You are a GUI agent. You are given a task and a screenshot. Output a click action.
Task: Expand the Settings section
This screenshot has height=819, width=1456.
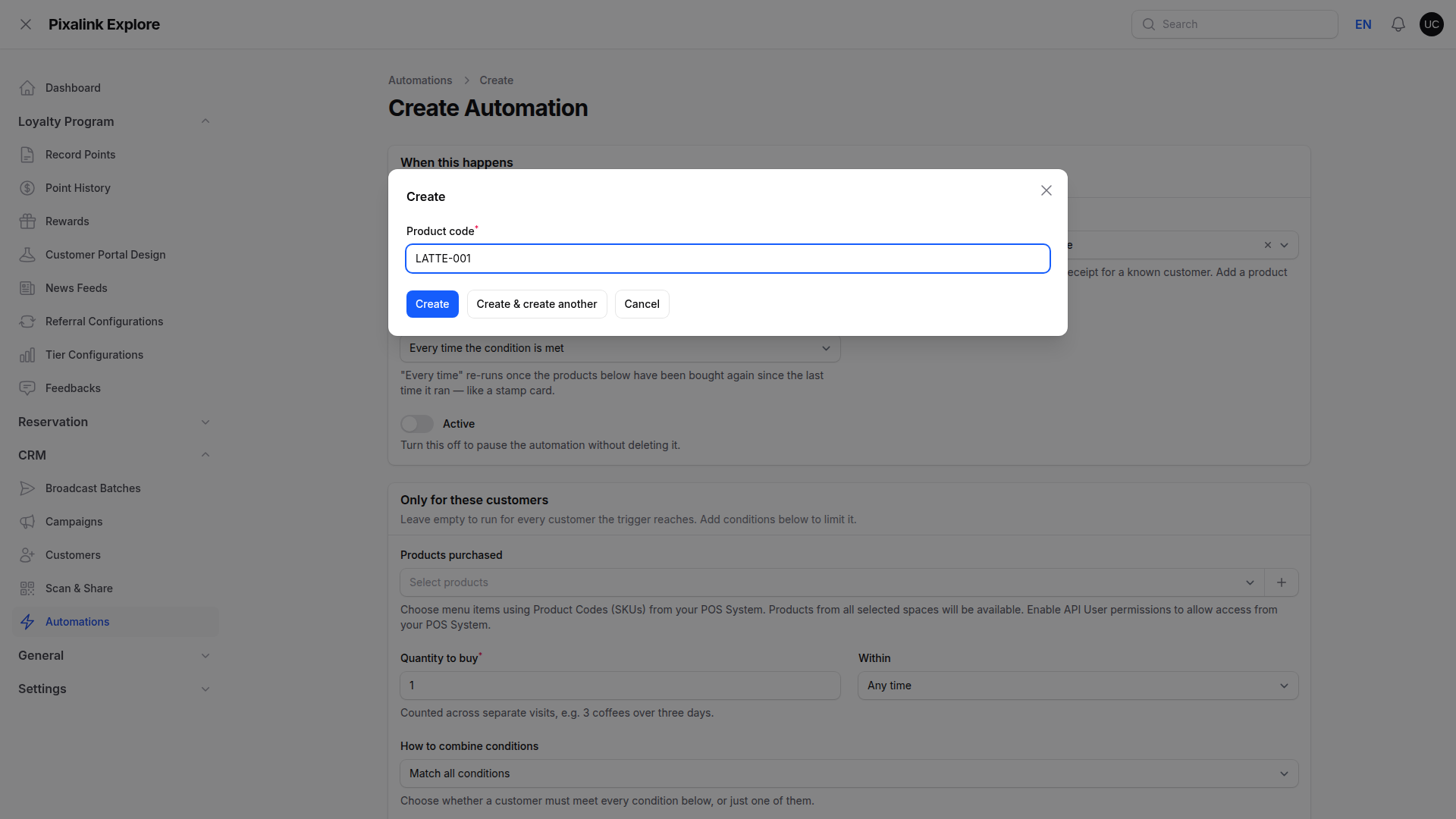[206, 689]
